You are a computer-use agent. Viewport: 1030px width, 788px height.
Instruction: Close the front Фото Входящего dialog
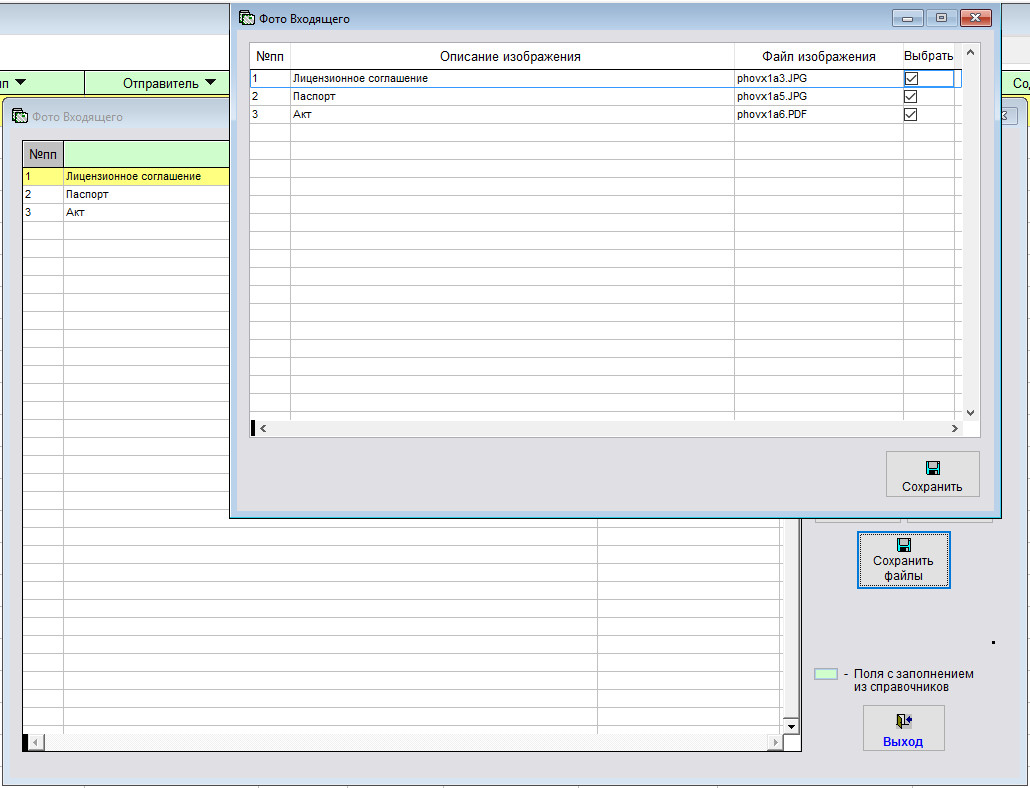(975, 18)
